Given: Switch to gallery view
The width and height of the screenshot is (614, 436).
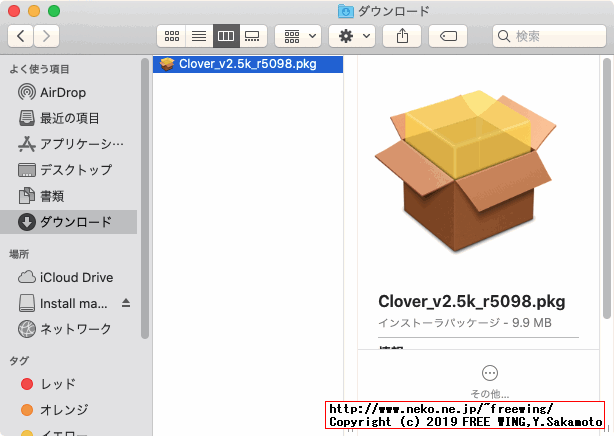Looking at the screenshot, I should [x=253, y=36].
